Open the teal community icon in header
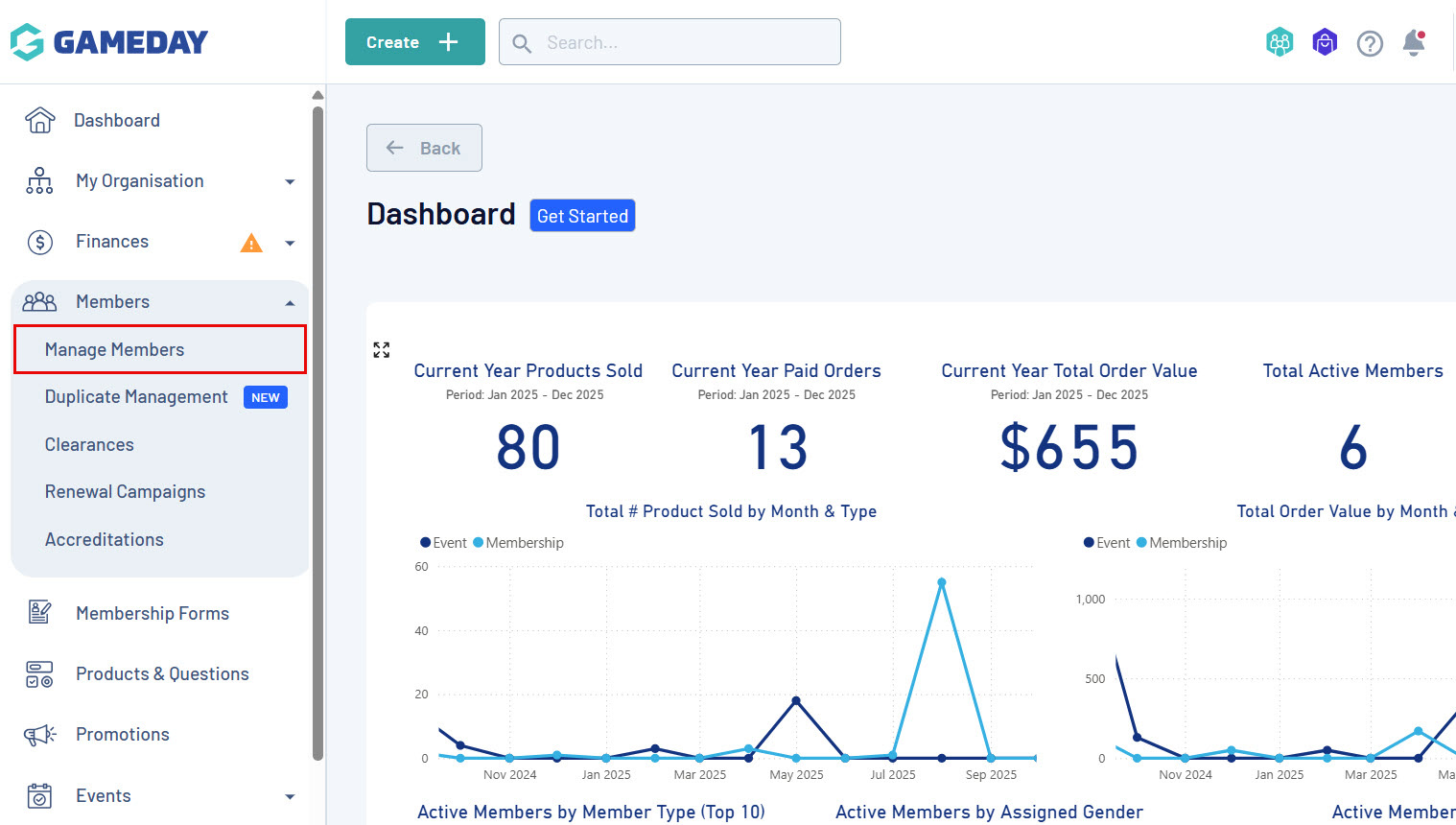1456x825 pixels. click(1280, 42)
